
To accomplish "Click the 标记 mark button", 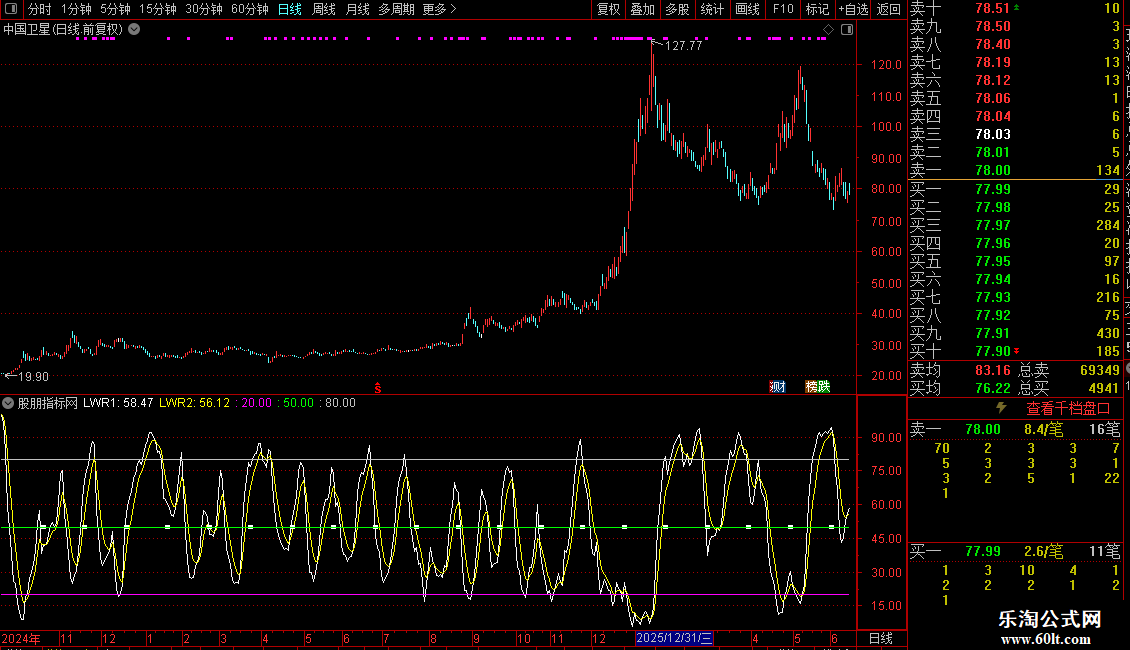I will pyautogui.click(x=817, y=9).
